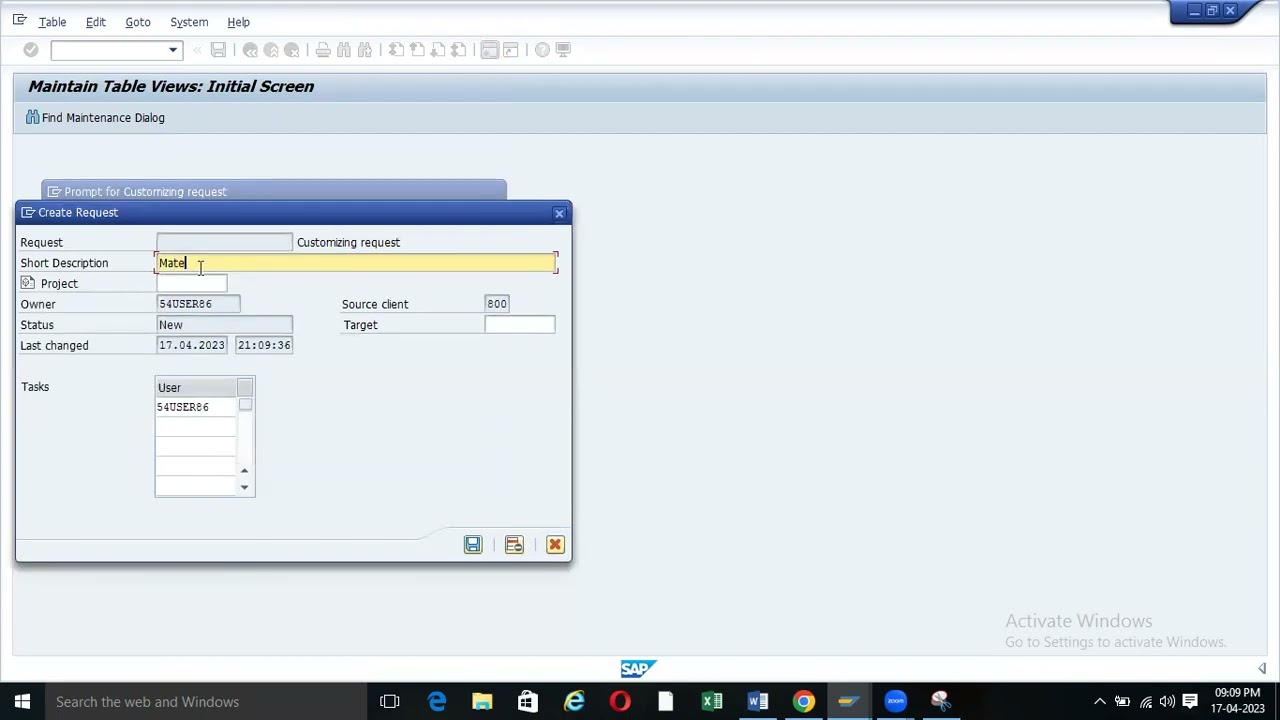The image size is (1280, 720).
Task: Click the Project icon button
Action: 28,284
